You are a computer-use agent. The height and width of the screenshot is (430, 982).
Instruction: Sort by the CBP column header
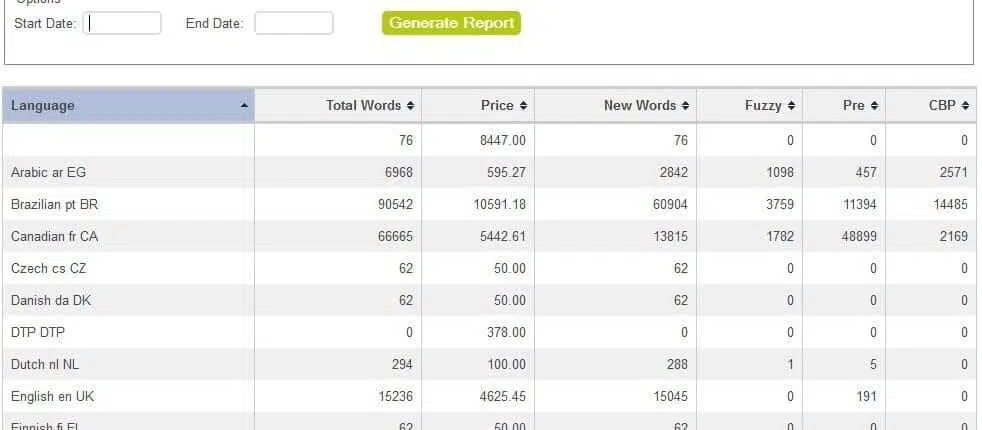[x=965, y=105]
